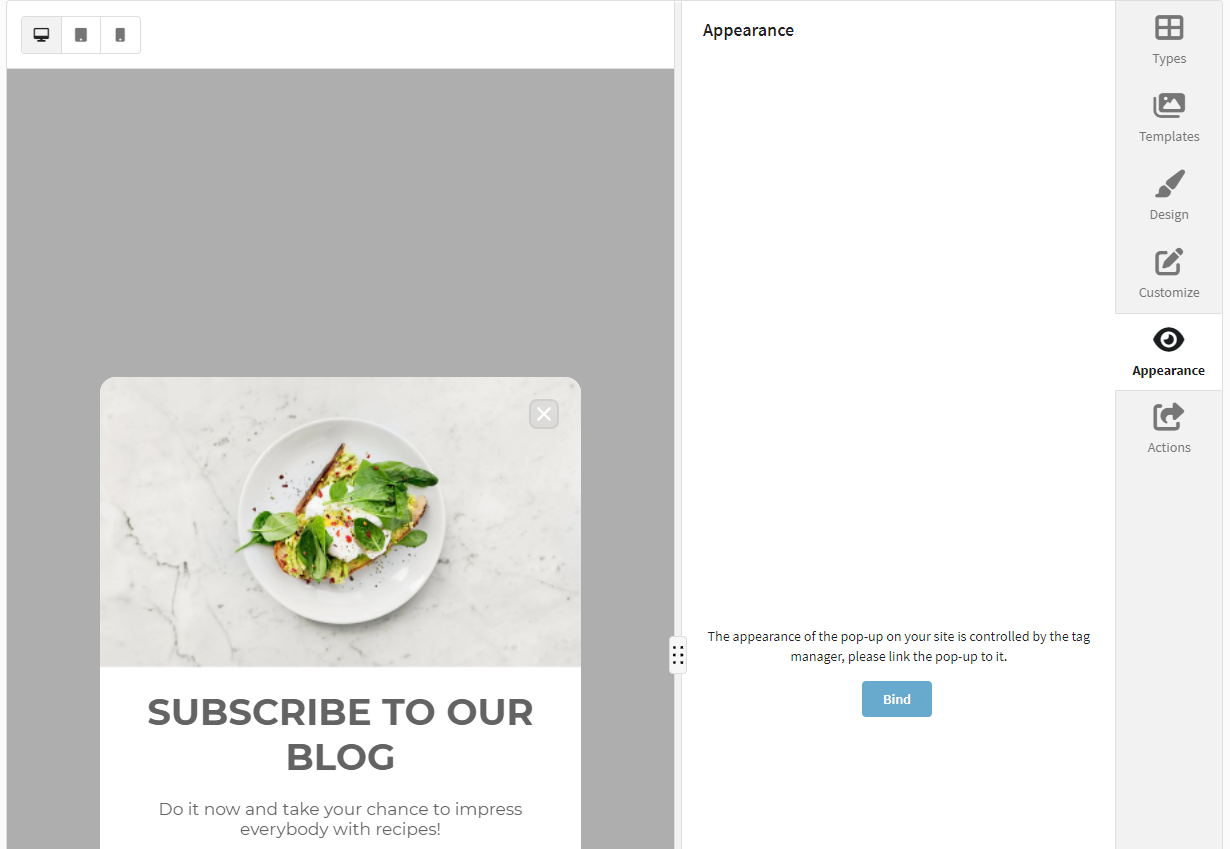
Task: Click the Actions tab label
Action: coord(1169,448)
